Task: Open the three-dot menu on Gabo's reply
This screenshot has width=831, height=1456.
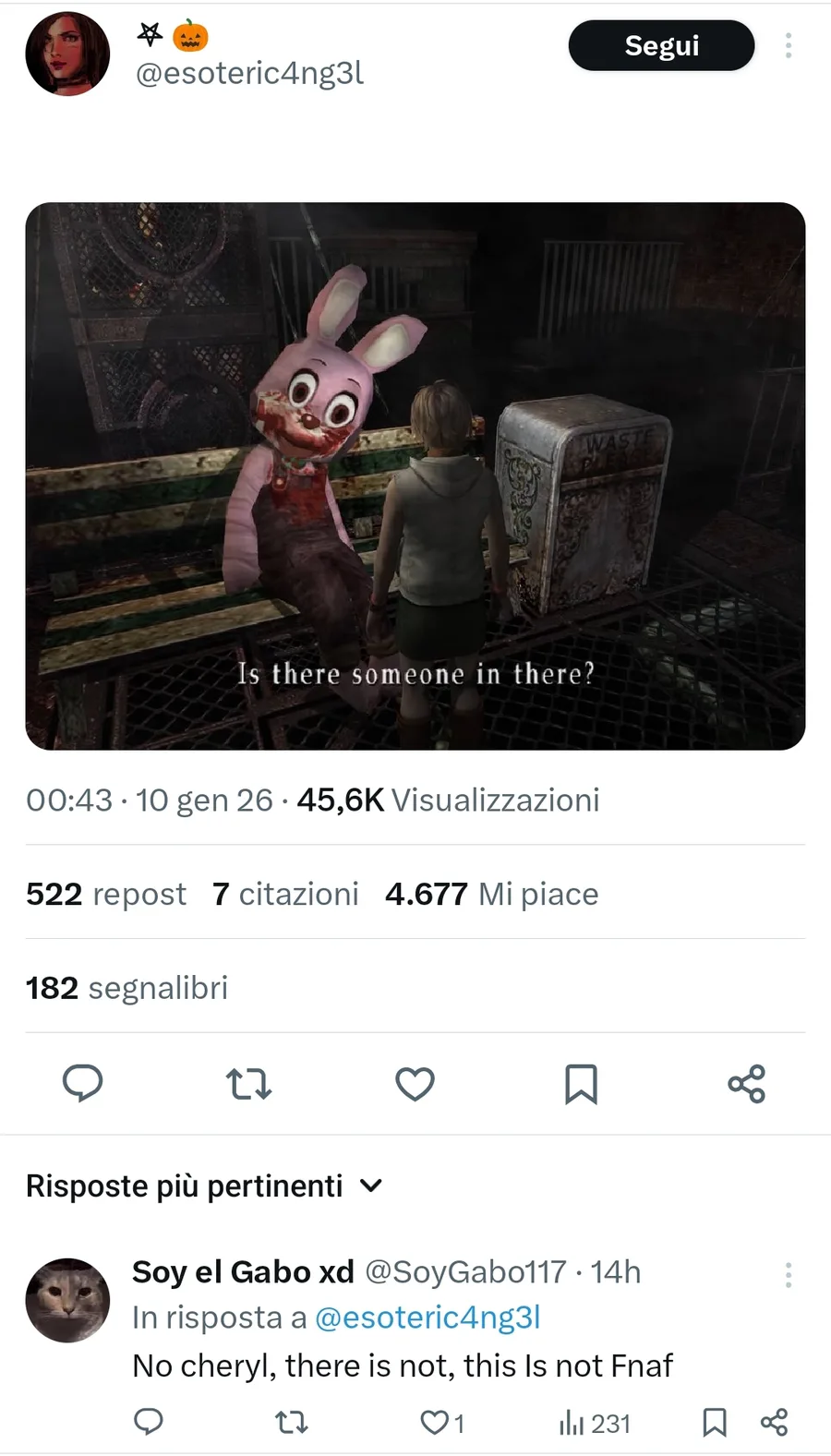Action: [x=788, y=1275]
